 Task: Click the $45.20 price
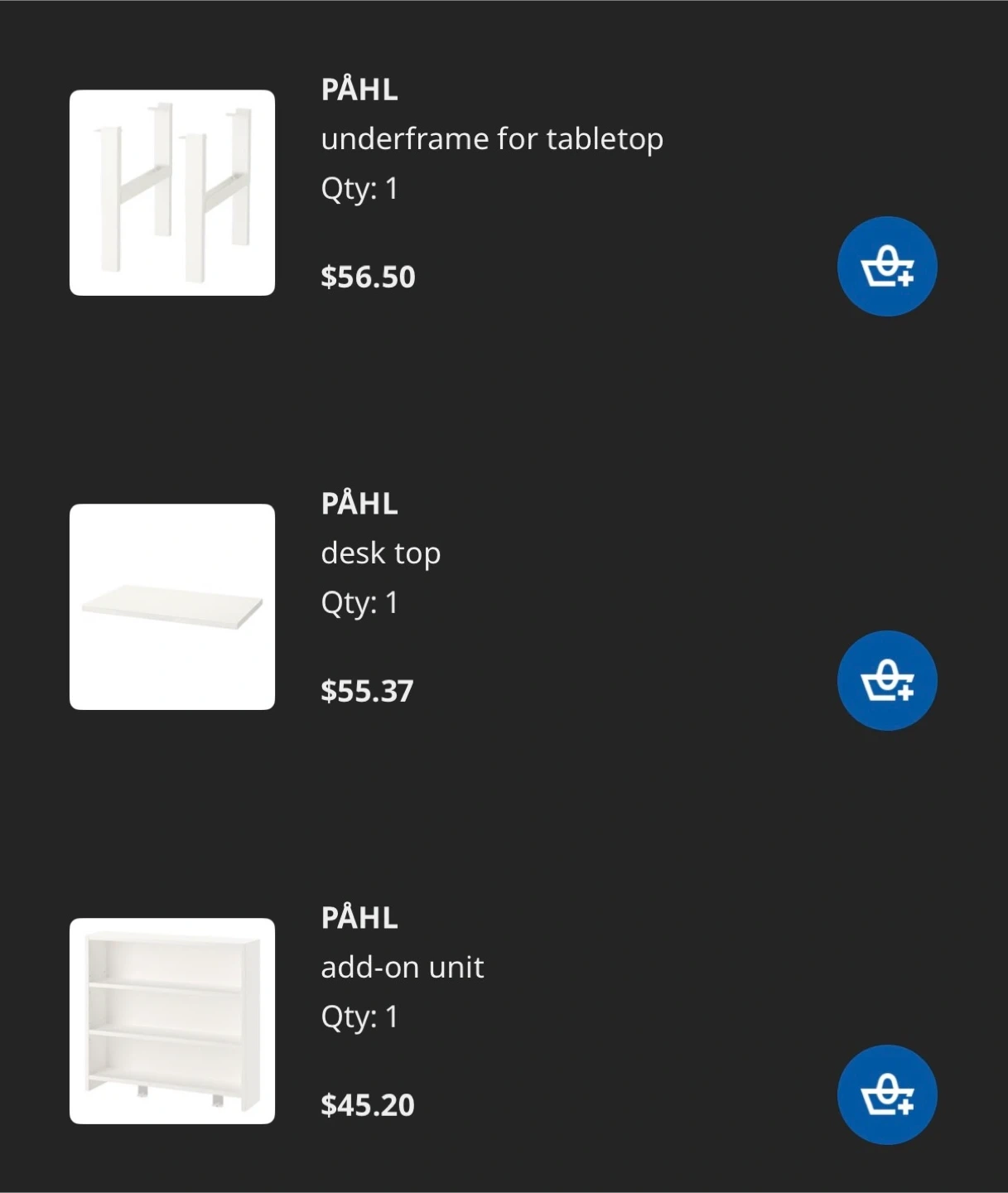point(368,1105)
